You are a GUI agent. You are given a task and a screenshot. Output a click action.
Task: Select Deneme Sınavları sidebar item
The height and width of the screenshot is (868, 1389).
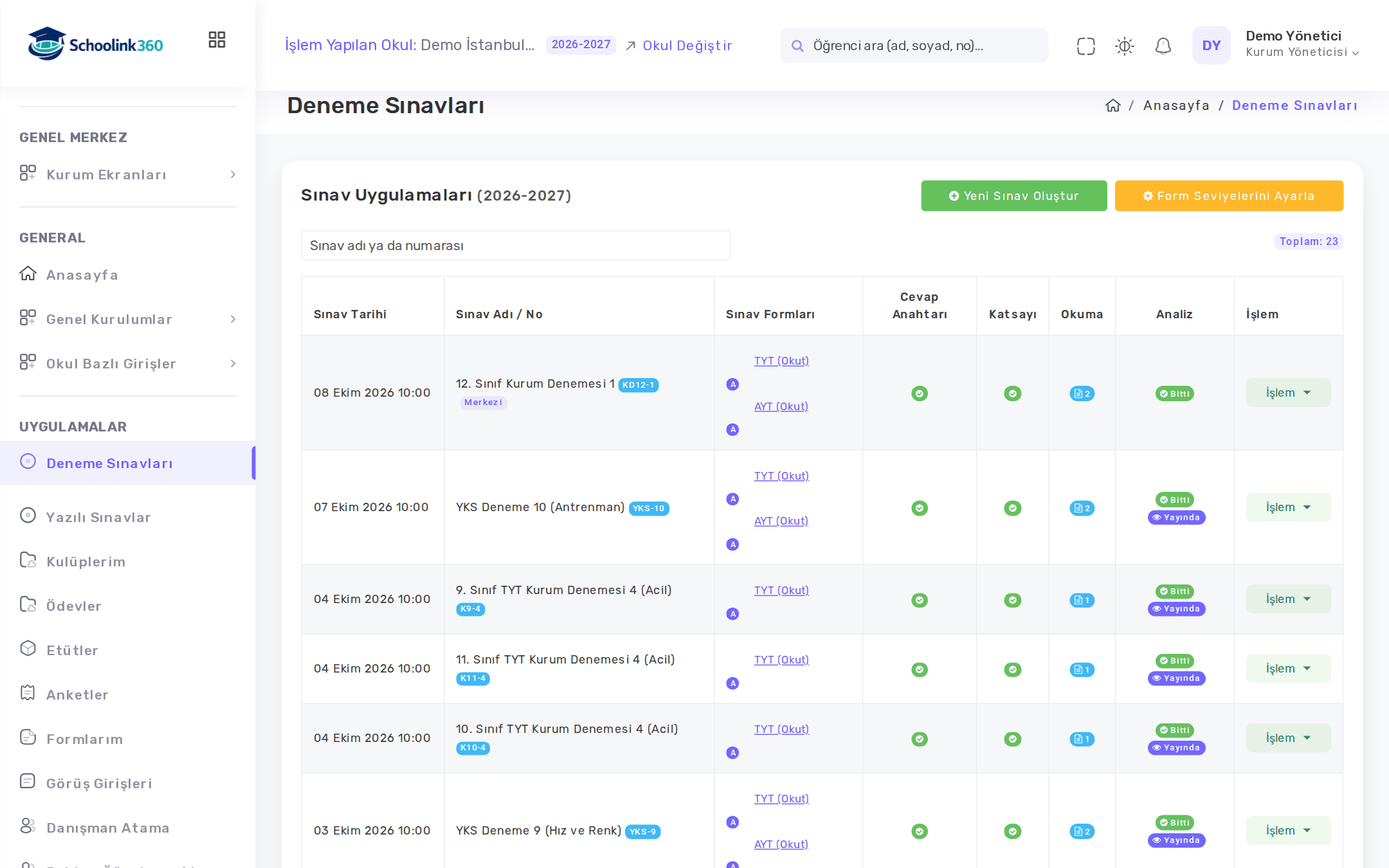[128, 463]
